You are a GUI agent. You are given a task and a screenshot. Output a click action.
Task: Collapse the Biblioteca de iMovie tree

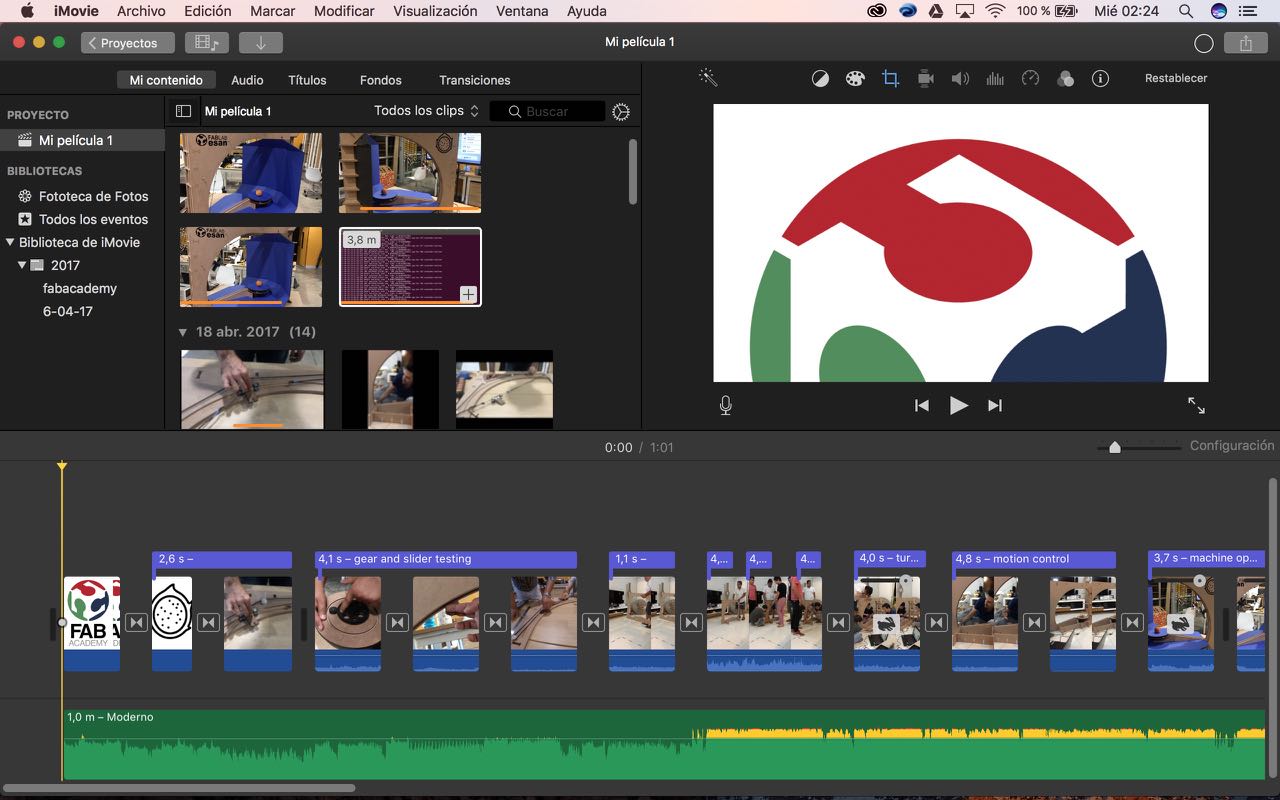pyautogui.click(x=10, y=242)
